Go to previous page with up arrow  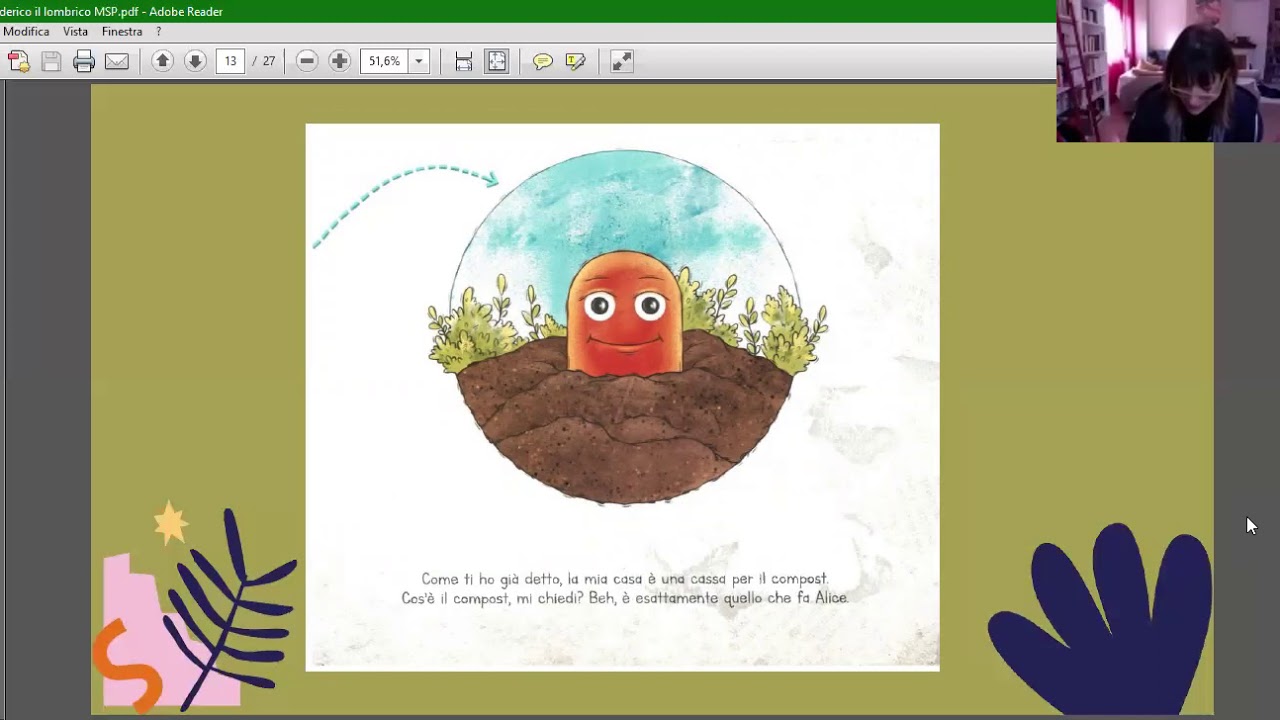coord(162,61)
